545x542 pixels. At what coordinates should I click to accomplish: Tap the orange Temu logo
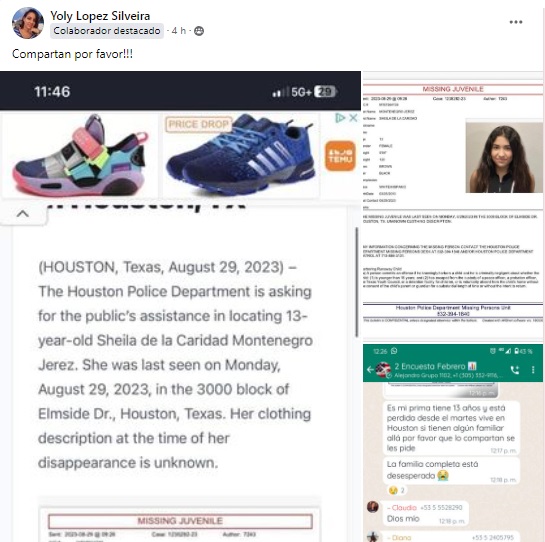coord(340,155)
